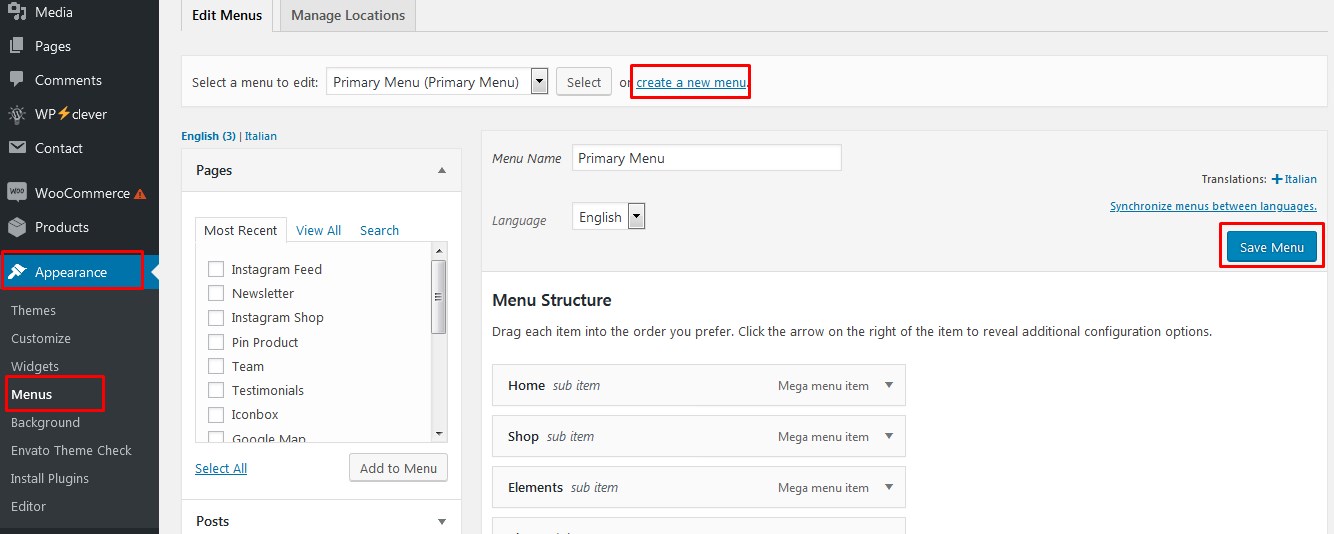The image size is (1334, 534).
Task: Click the Pages icon in the sidebar
Action: [x=17, y=46]
